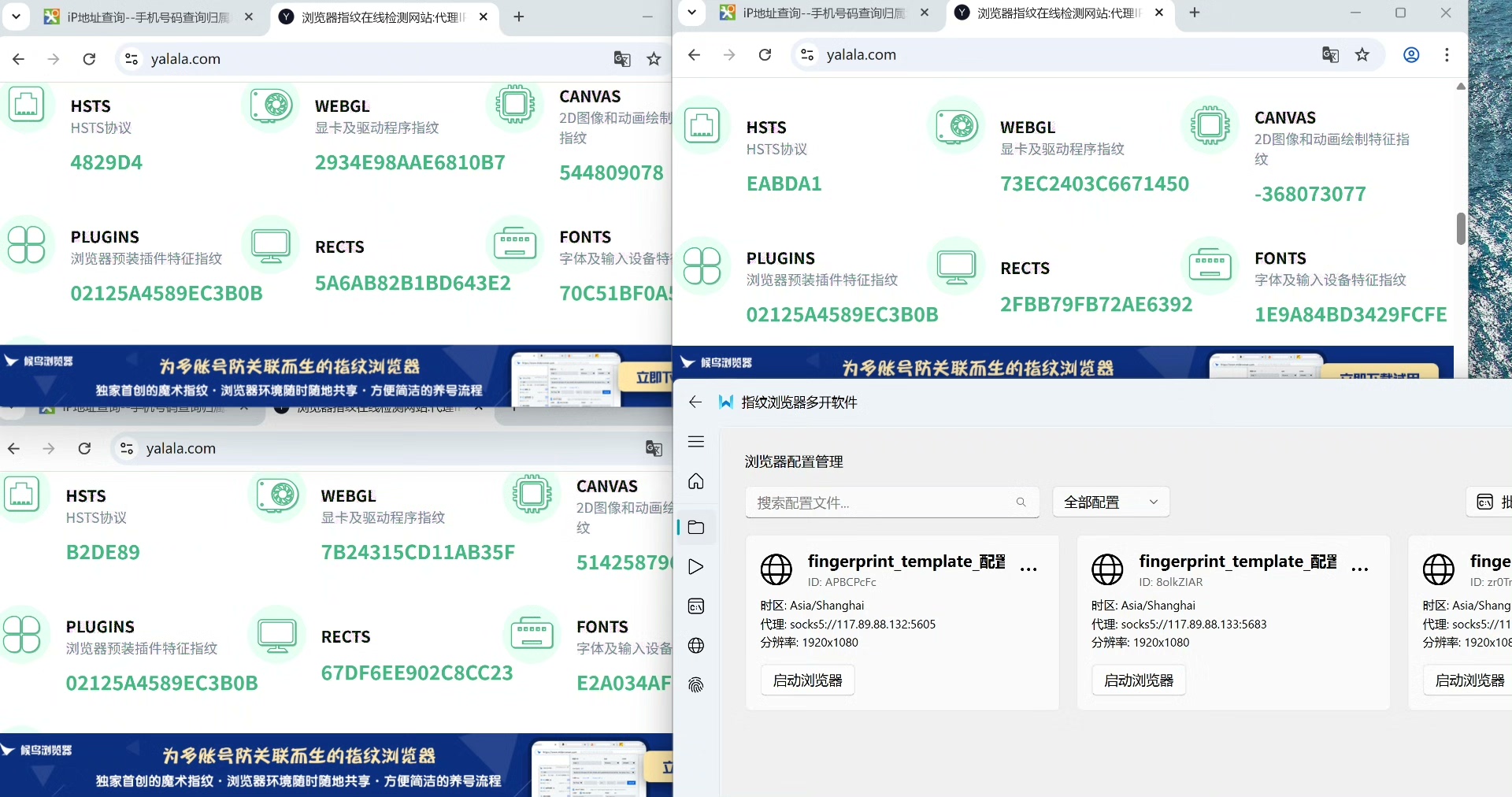The height and width of the screenshot is (797, 1512).
Task: Close iP地址查询 tab in top-right browser
Action: point(925,13)
